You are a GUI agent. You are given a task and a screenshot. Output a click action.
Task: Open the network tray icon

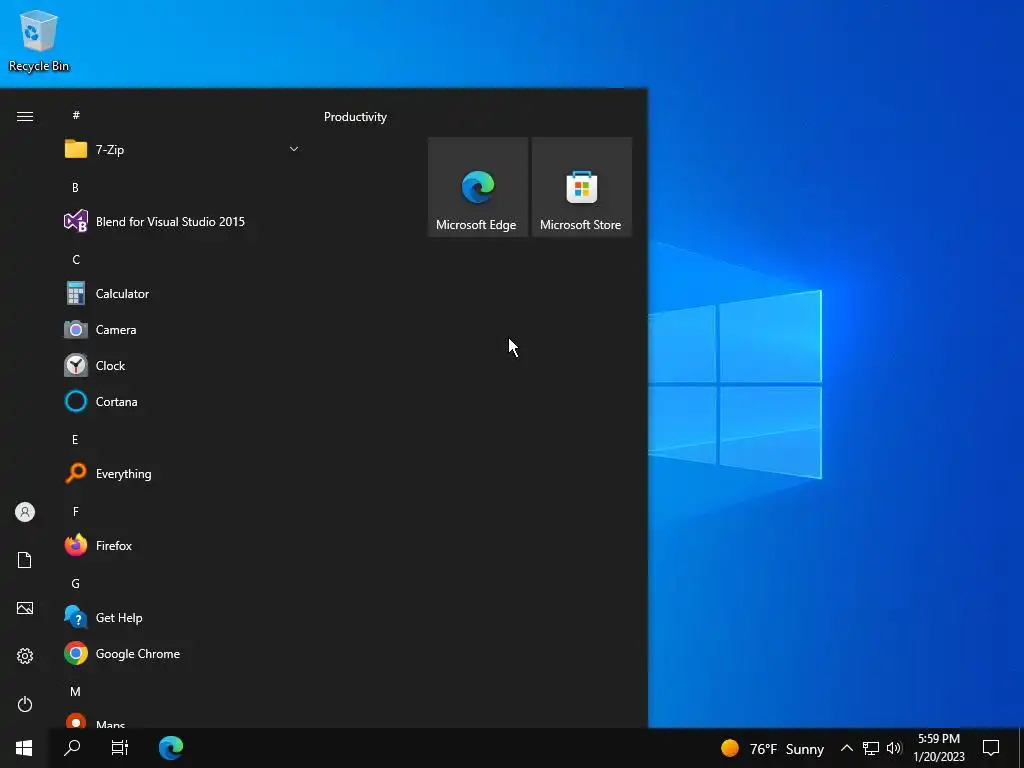[871, 748]
